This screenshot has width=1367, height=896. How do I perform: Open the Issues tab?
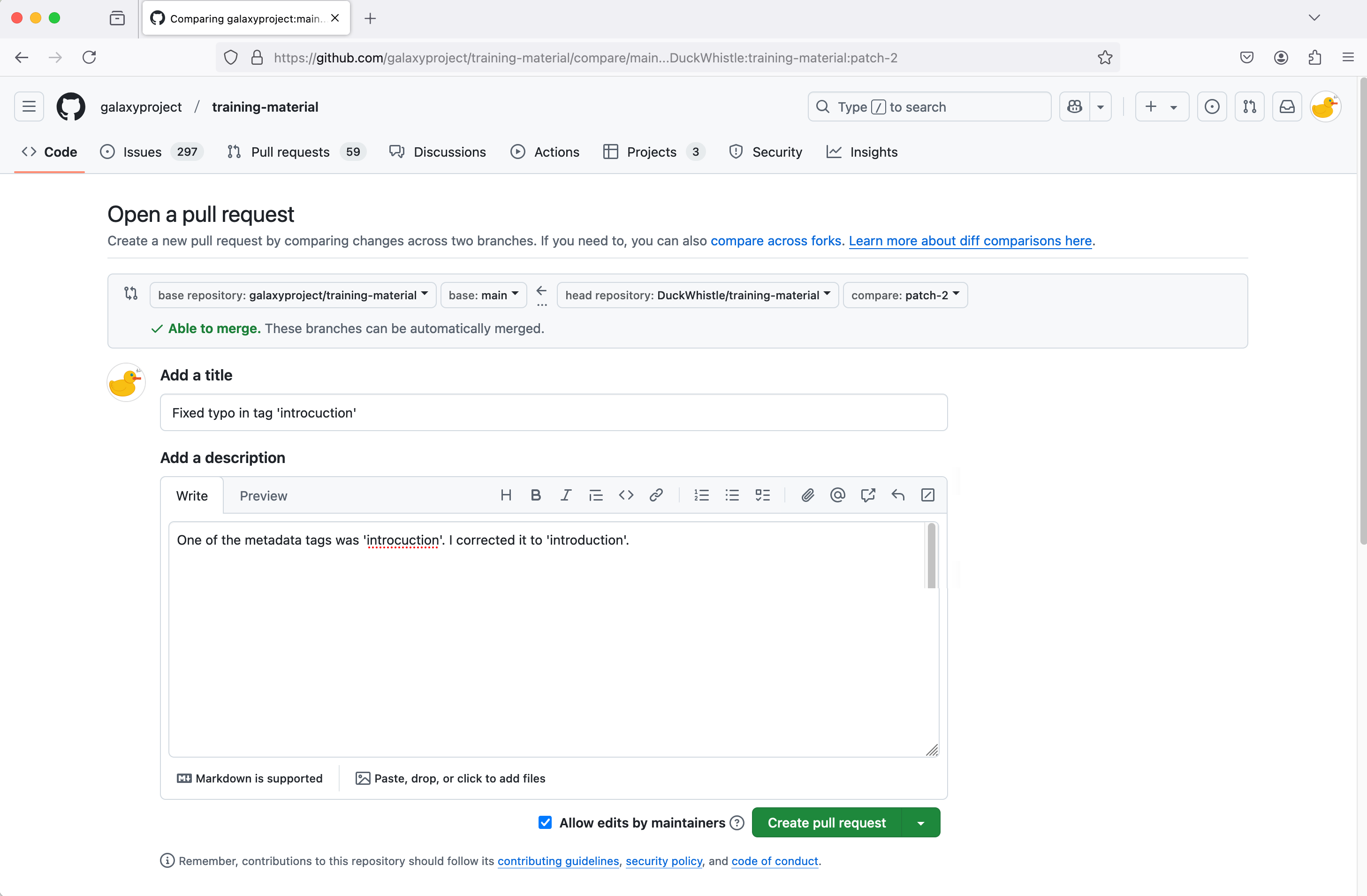[x=151, y=152]
